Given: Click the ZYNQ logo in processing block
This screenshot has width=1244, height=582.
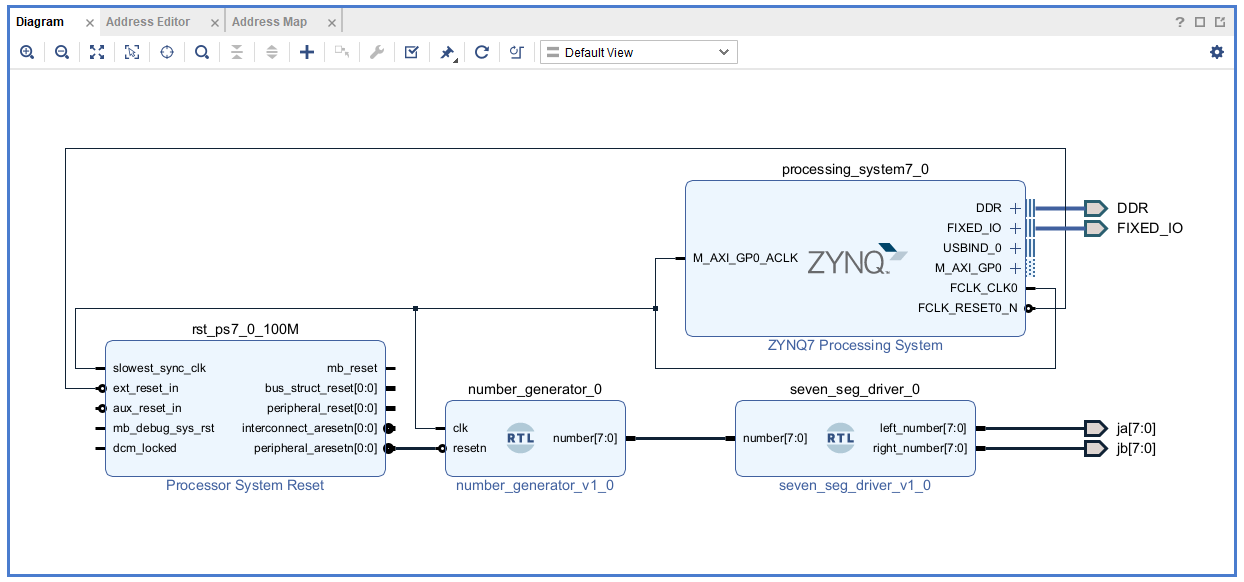Looking at the screenshot, I should coord(856,260).
